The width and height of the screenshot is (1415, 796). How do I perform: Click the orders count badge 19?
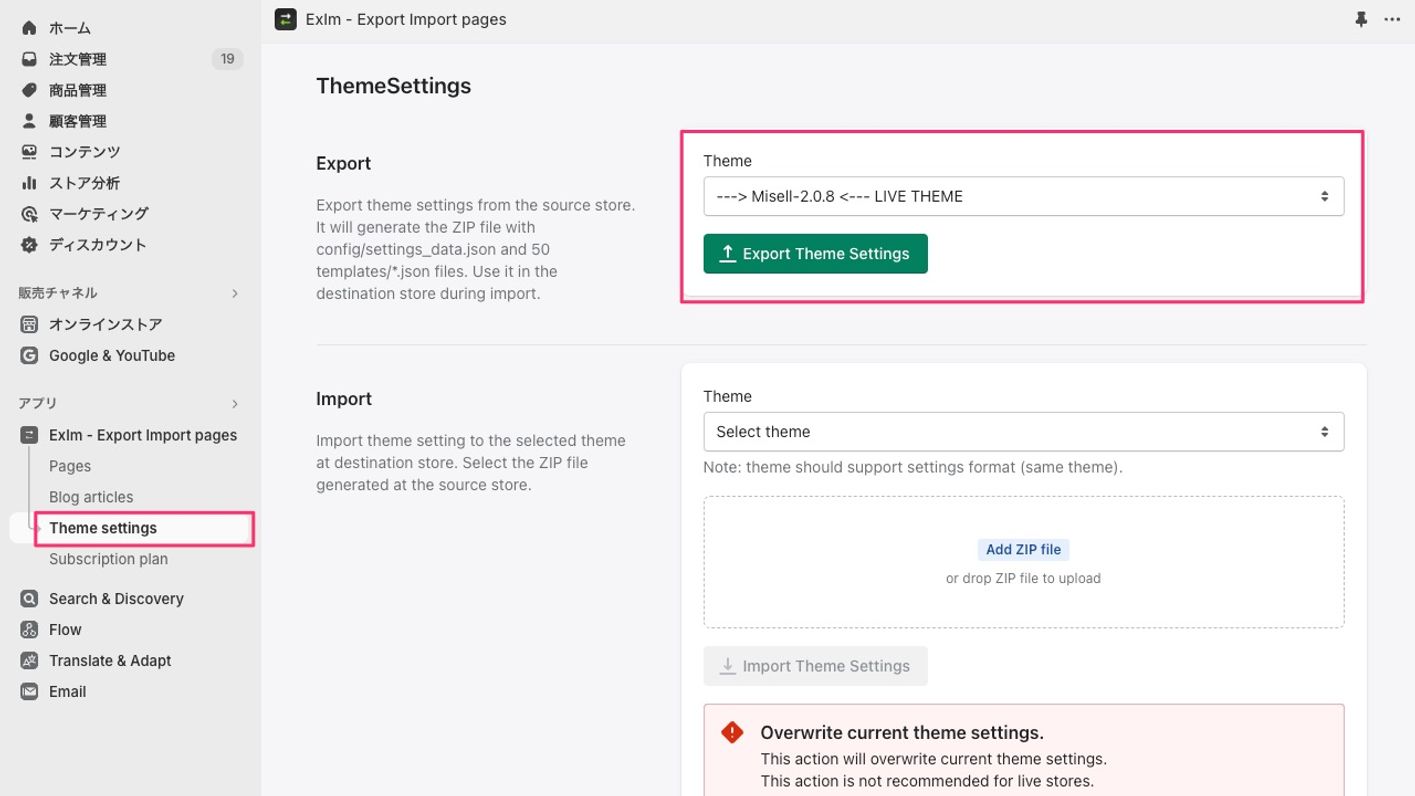click(x=227, y=59)
